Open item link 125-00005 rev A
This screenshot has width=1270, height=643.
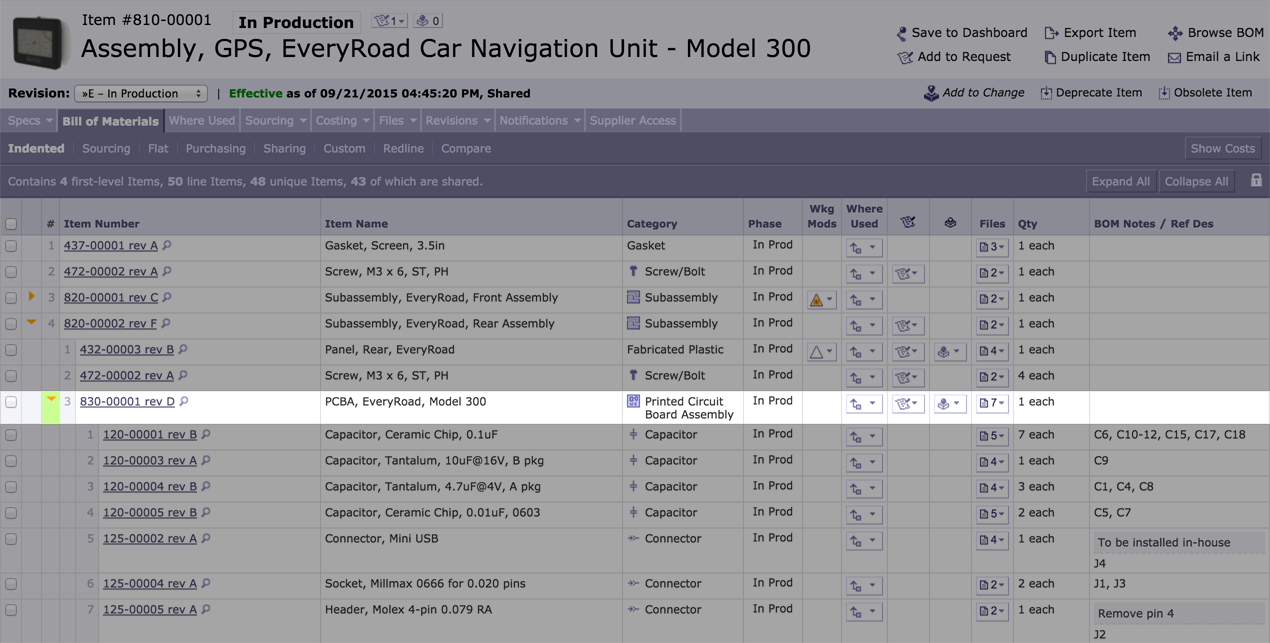pyautogui.click(x=150, y=610)
